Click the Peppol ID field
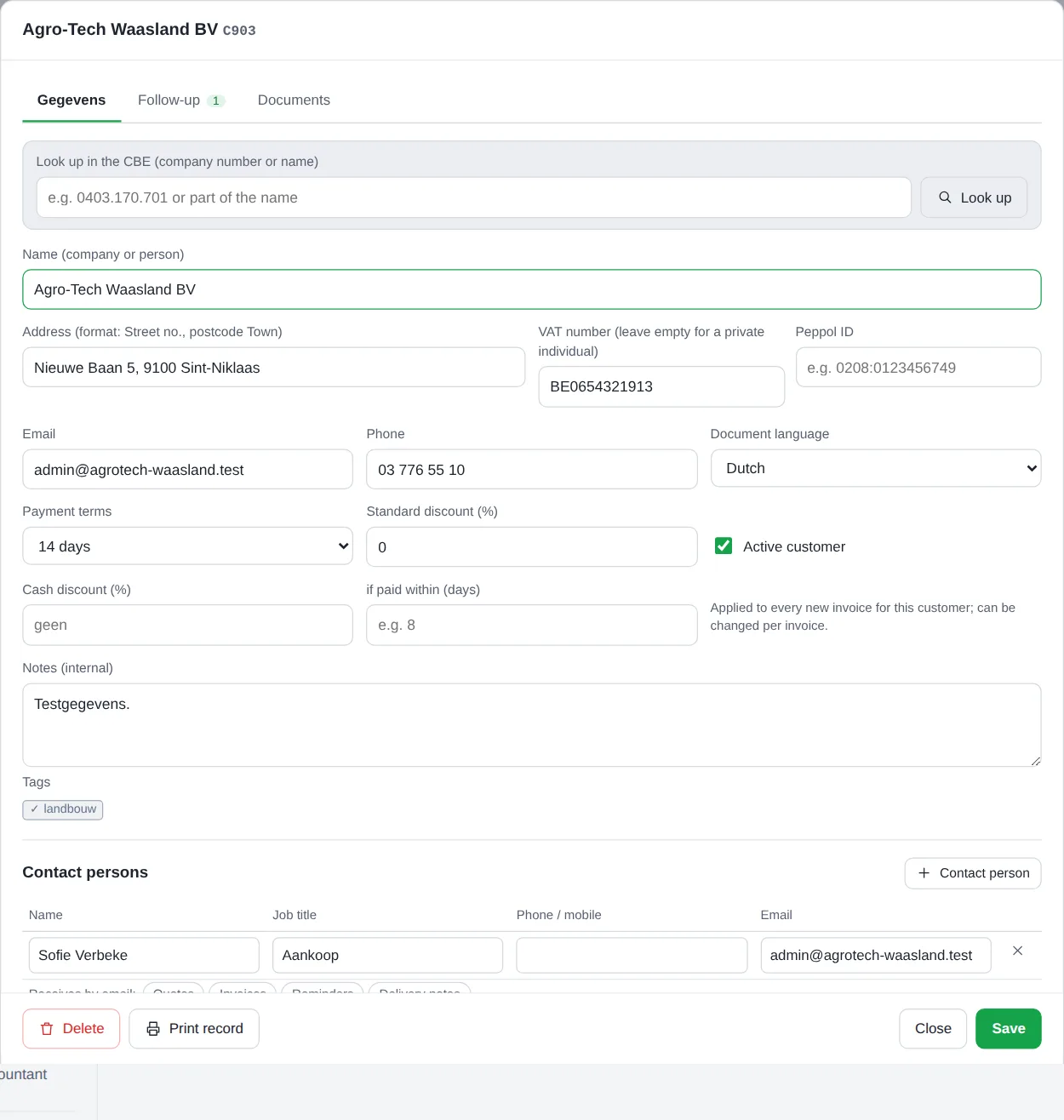This screenshot has width=1064, height=1120. click(x=918, y=368)
